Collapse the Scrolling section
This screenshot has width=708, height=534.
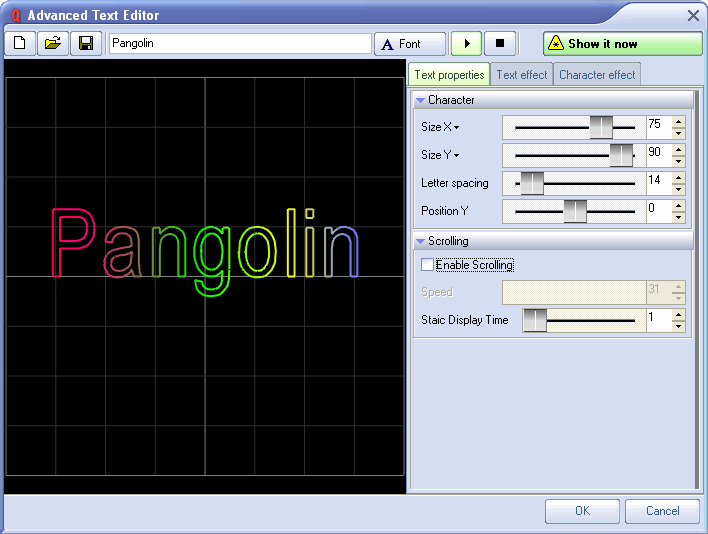click(x=421, y=241)
